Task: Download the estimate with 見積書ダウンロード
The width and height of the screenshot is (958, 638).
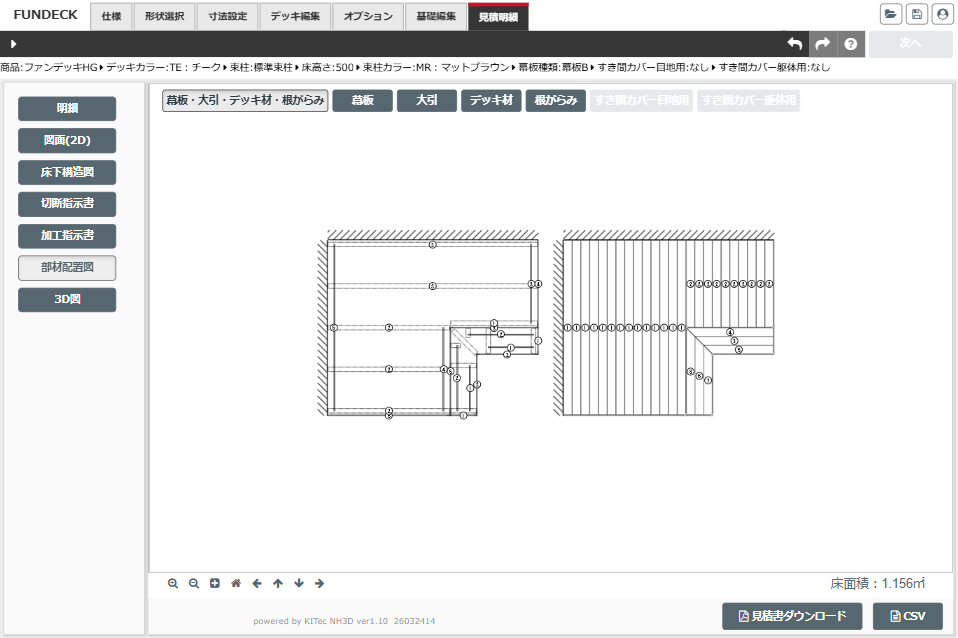Action: [x=792, y=616]
